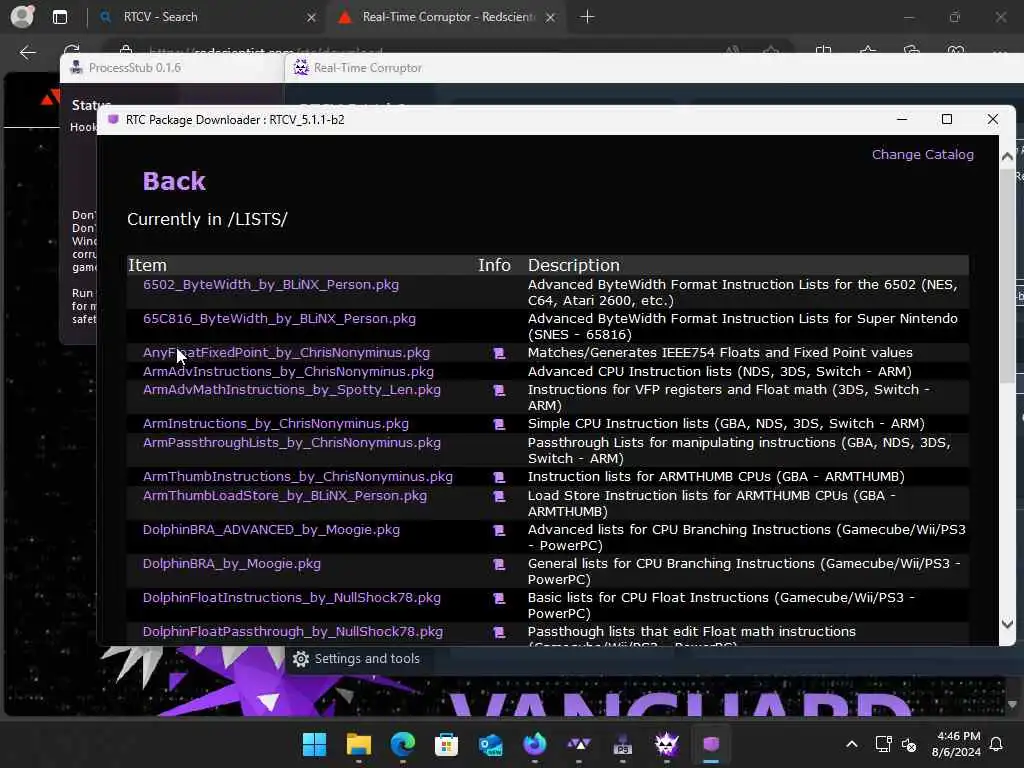The height and width of the screenshot is (768, 1024).
Task: Open info for ArmAdvMathInstructions package
Action: (499, 391)
